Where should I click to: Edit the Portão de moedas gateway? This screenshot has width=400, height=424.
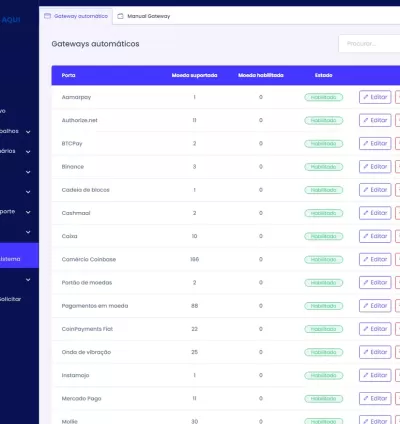375,283
